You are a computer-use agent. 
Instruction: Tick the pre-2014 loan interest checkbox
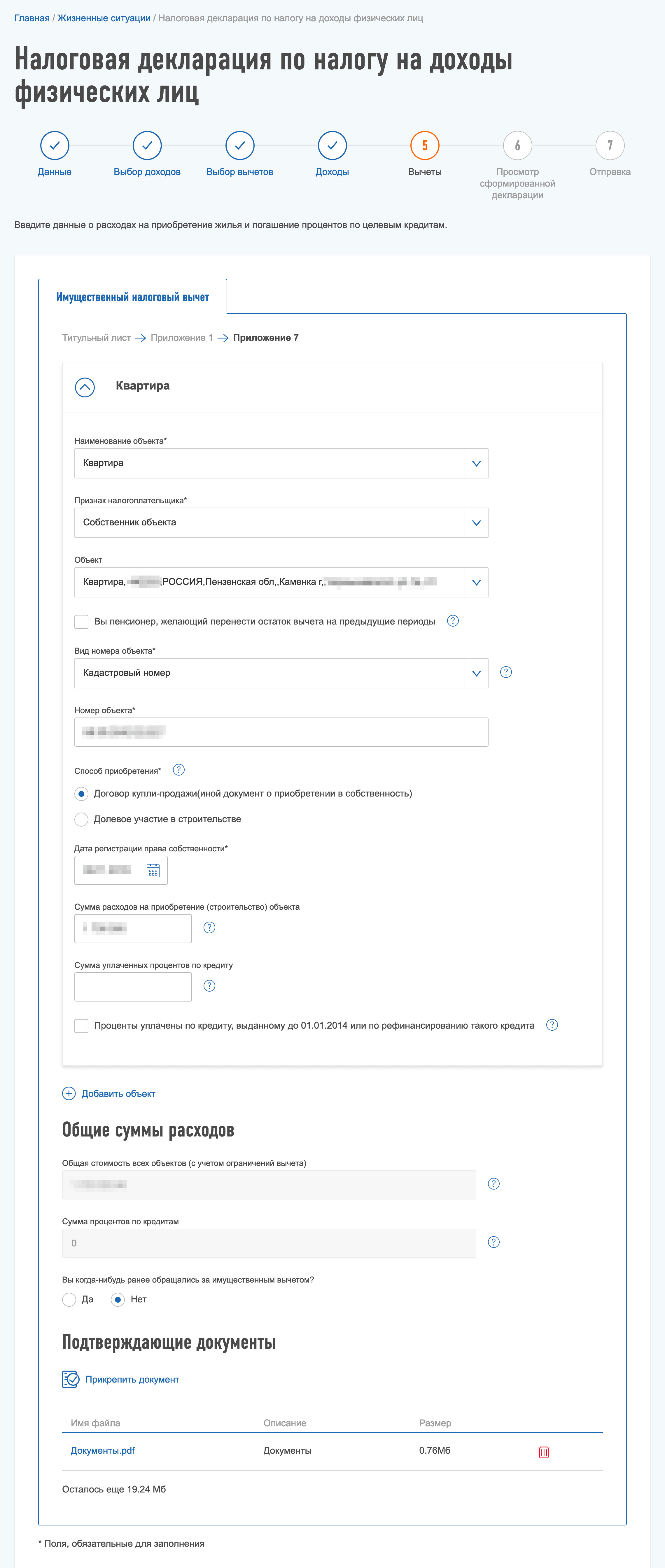click(x=81, y=1026)
